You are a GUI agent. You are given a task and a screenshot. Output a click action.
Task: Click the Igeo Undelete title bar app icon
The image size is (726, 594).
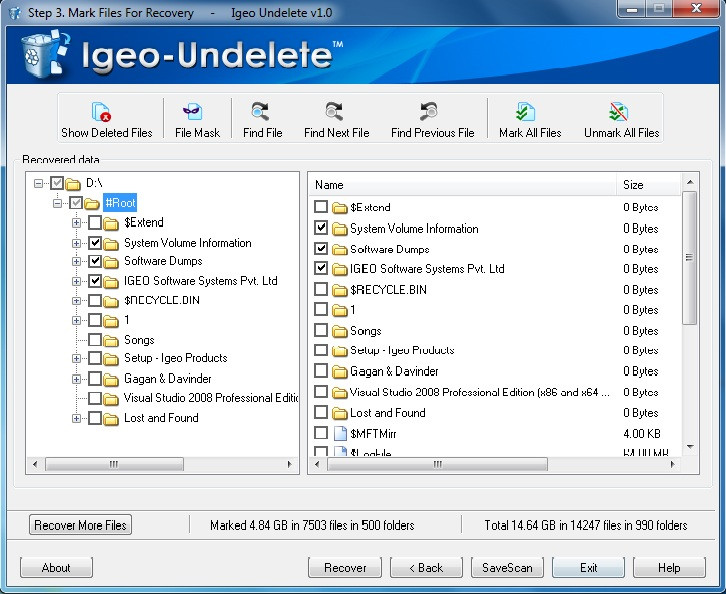[x=14, y=13]
